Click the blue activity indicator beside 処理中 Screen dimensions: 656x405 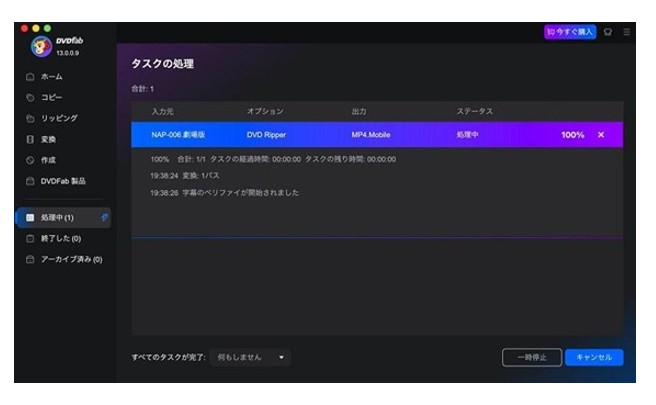coord(105,217)
